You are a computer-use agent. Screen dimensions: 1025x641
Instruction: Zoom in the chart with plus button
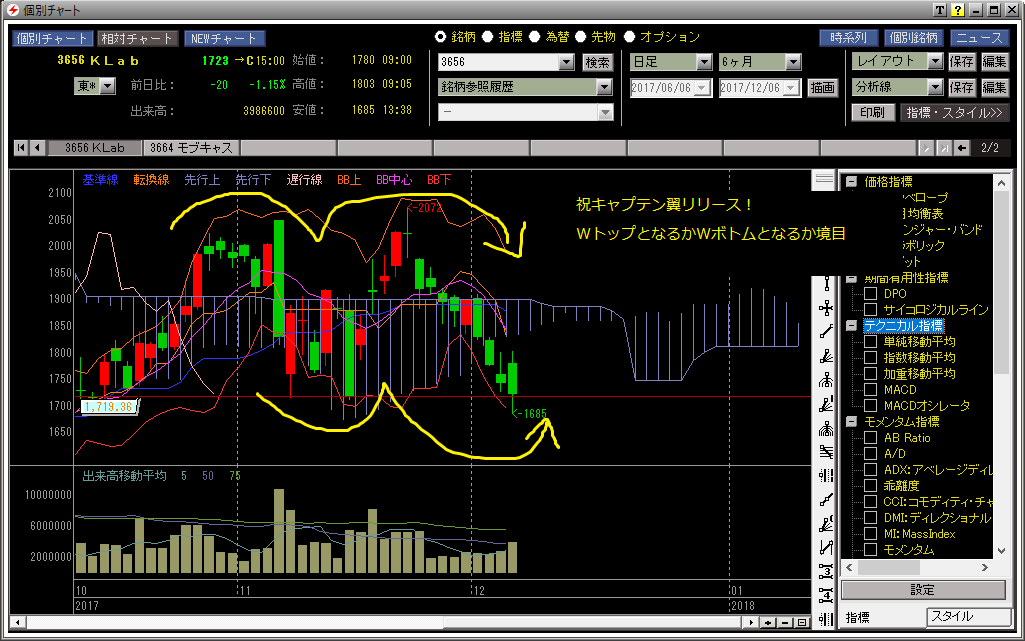pos(769,623)
